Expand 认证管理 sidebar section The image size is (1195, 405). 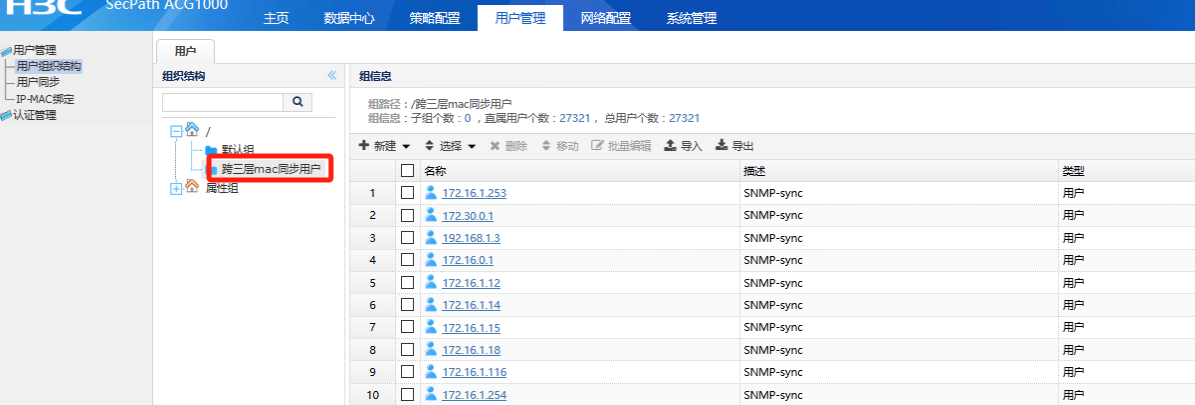coord(34,115)
